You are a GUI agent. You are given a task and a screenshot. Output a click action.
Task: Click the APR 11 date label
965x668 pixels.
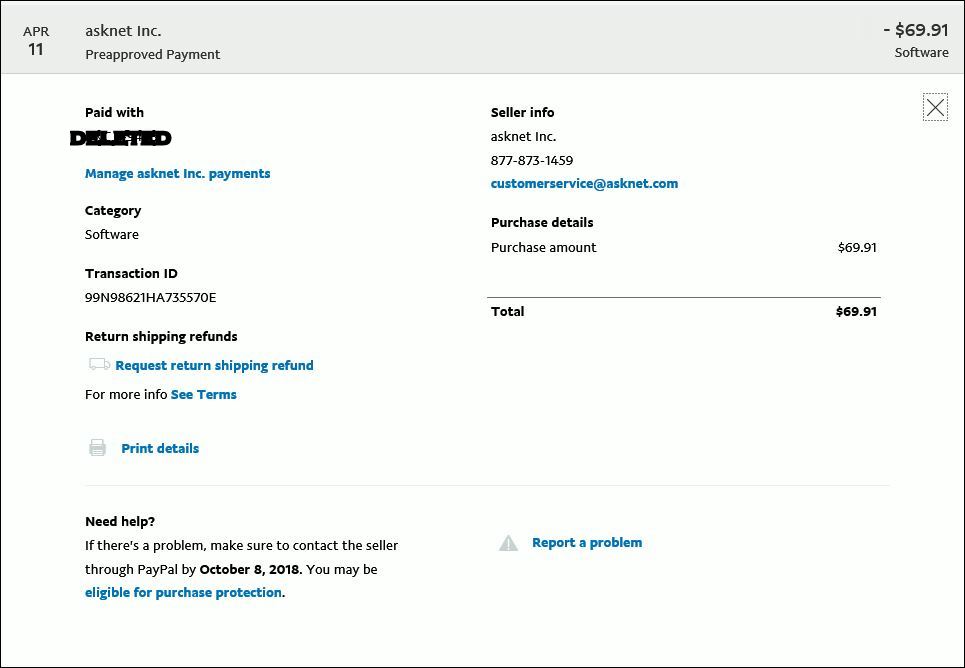pos(36,41)
